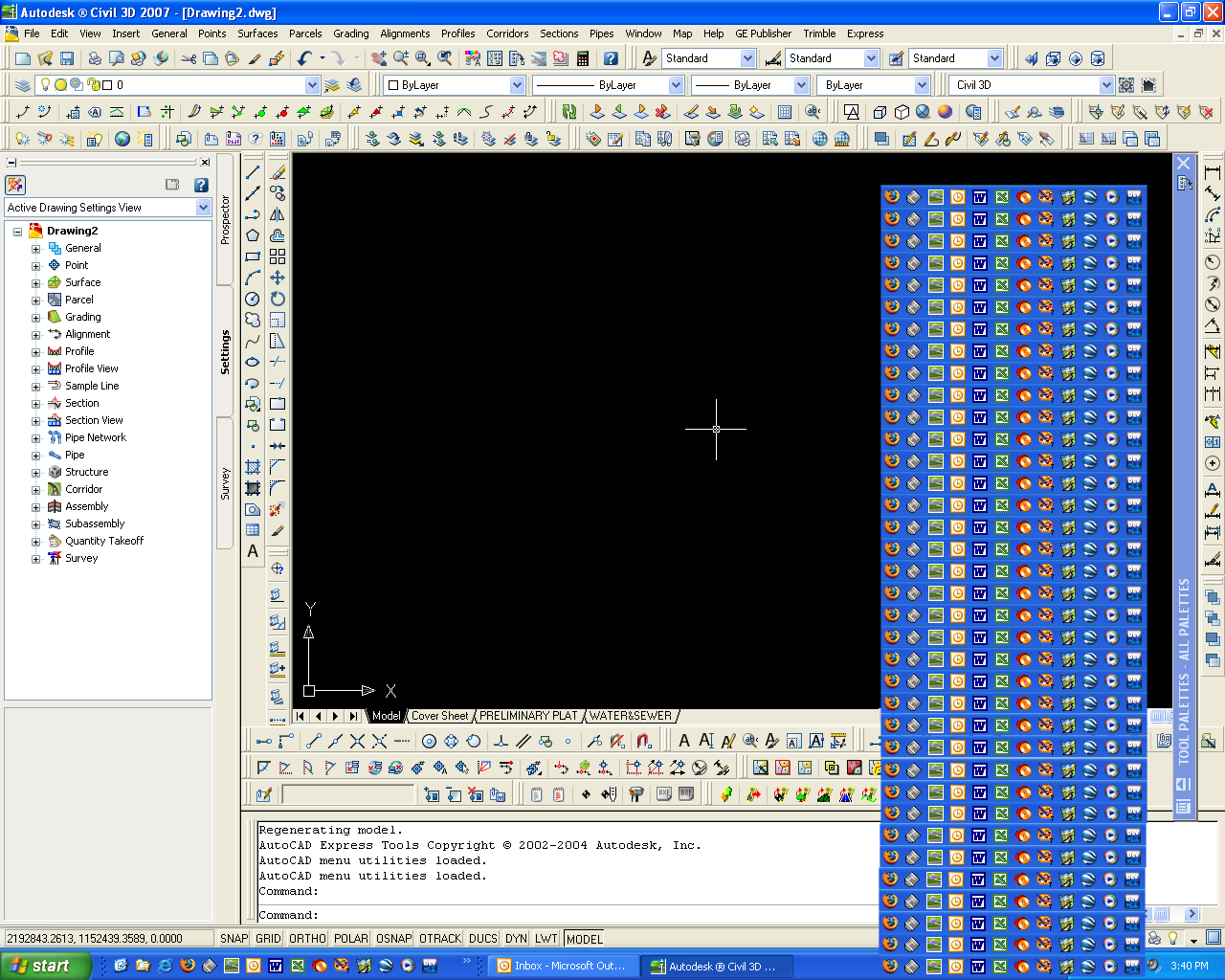This screenshot has height=980, width=1225.
Task: Select the Revision Cloud tool
Action: (253, 320)
